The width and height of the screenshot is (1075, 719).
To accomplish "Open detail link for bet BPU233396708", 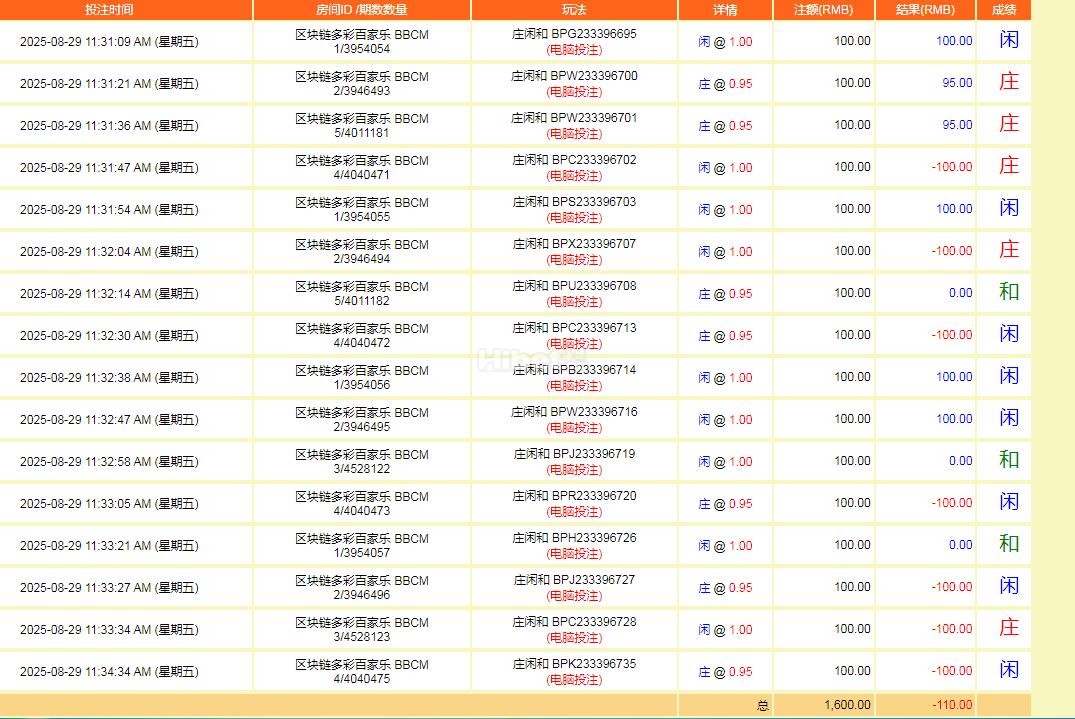I will [x=725, y=294].
